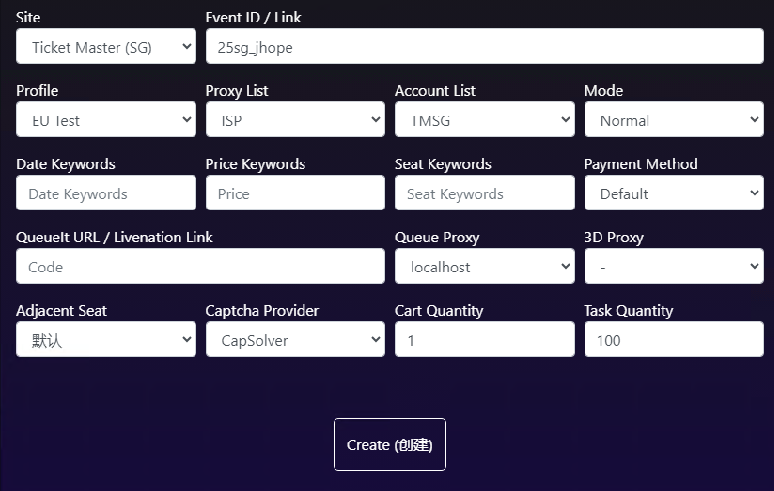Click into the Price Keywords field
The image size is (774, 491).
point(294,193)
